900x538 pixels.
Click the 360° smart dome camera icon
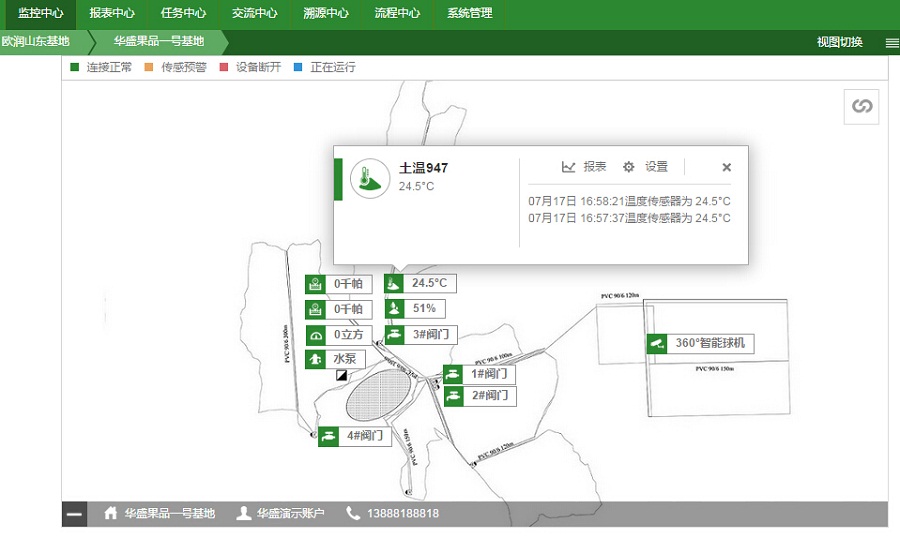(x=657, y=343)
